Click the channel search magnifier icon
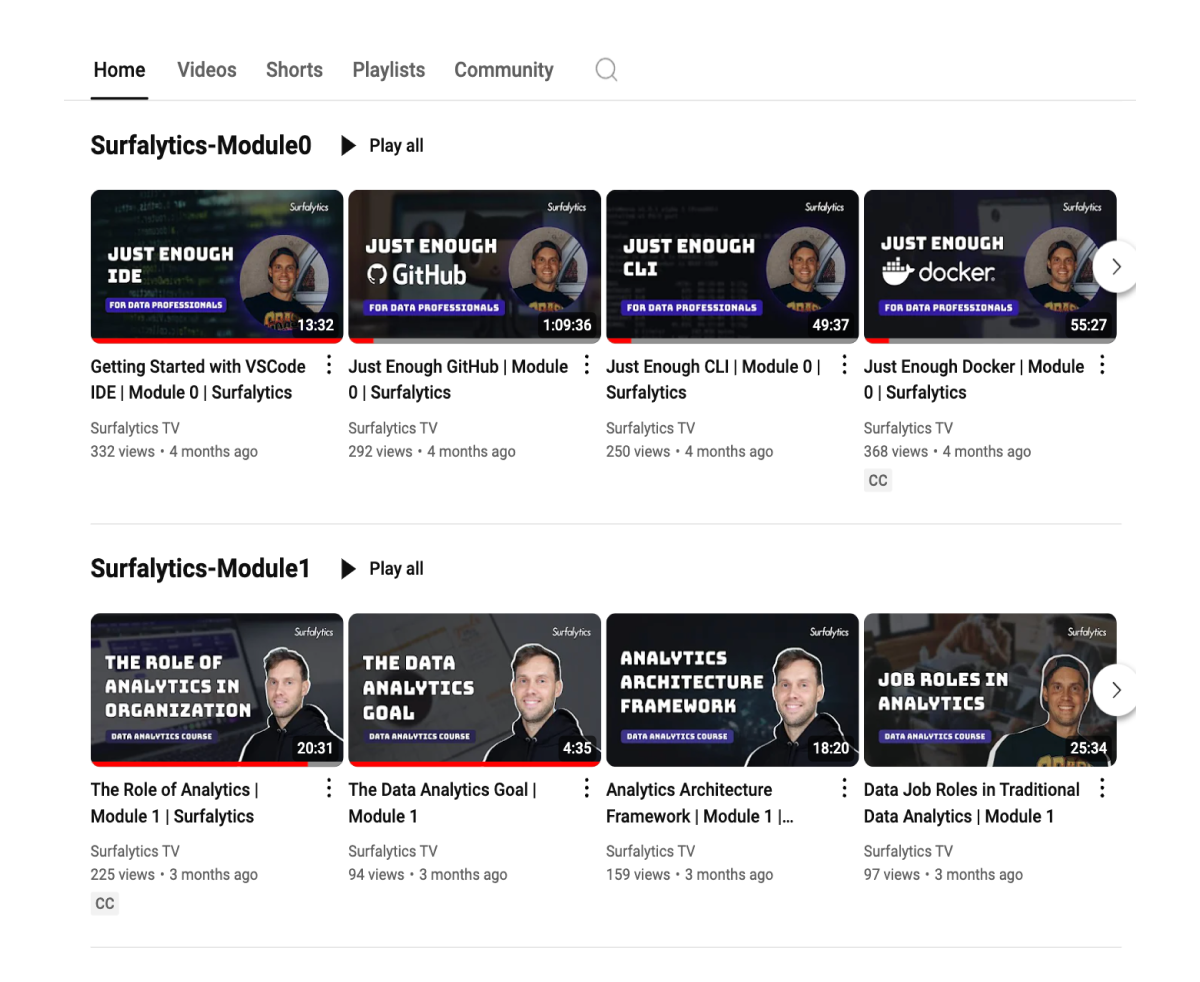 [x=606, y=70]
